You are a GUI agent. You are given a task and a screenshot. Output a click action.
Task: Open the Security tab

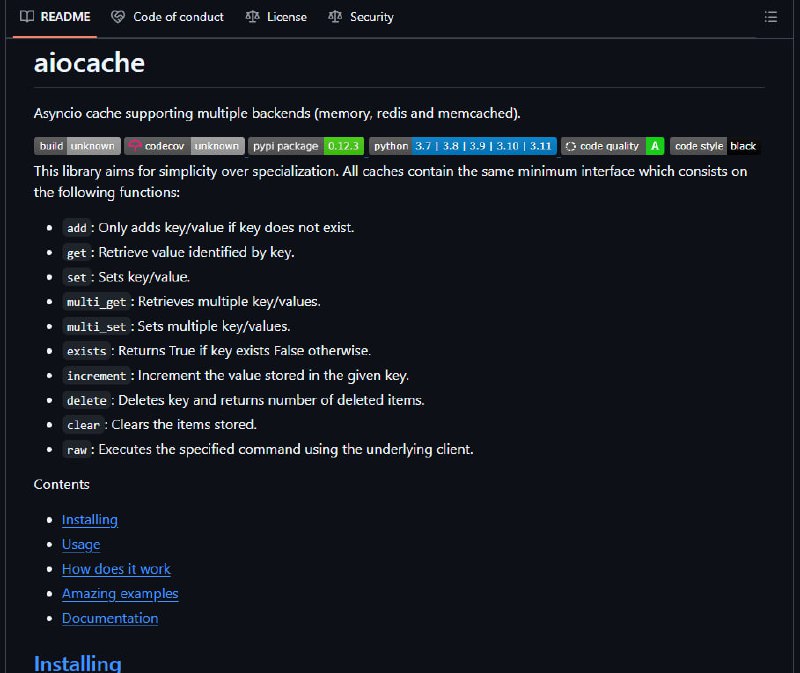click(361, 17)
